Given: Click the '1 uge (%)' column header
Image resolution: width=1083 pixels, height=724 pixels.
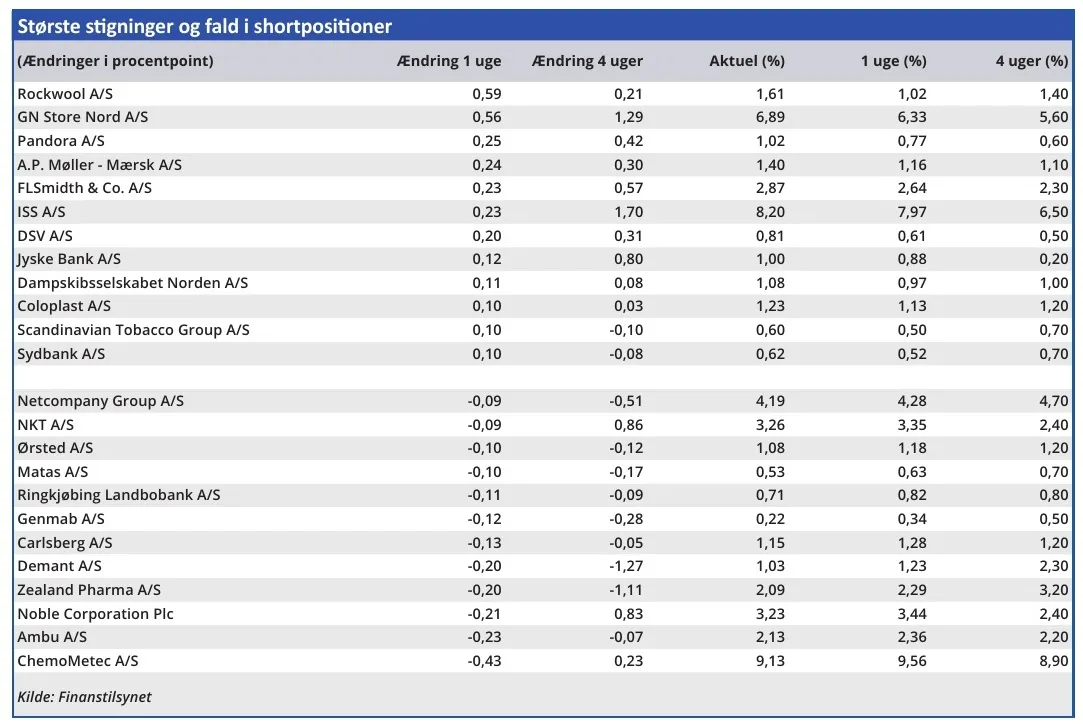Looking at the screenshot, I should point(893,61).
